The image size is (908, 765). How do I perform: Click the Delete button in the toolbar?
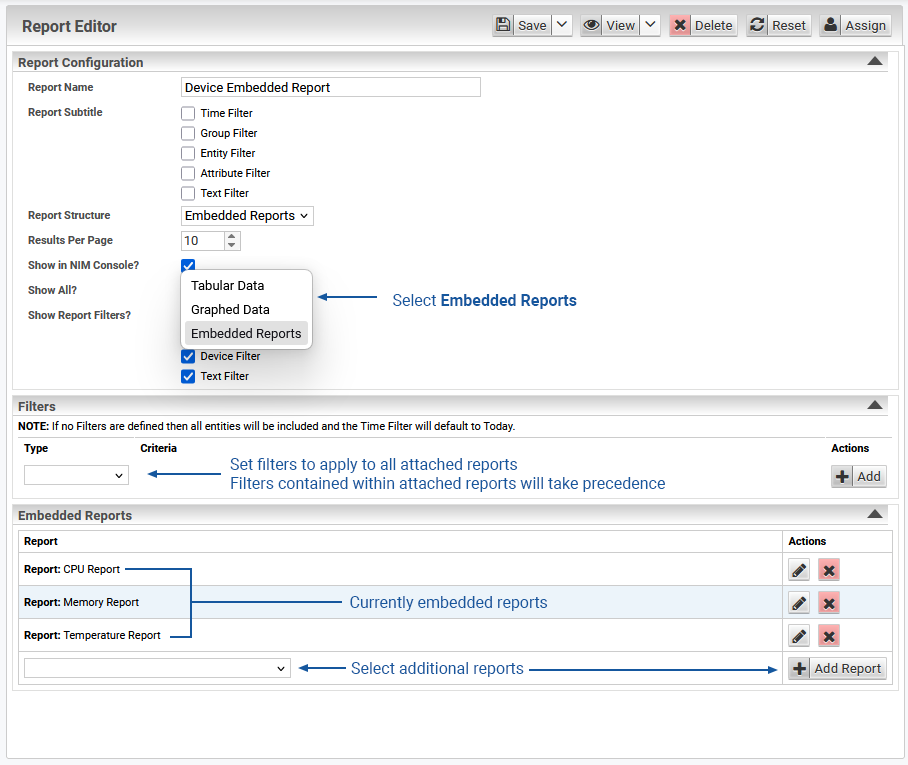[703, 26]
